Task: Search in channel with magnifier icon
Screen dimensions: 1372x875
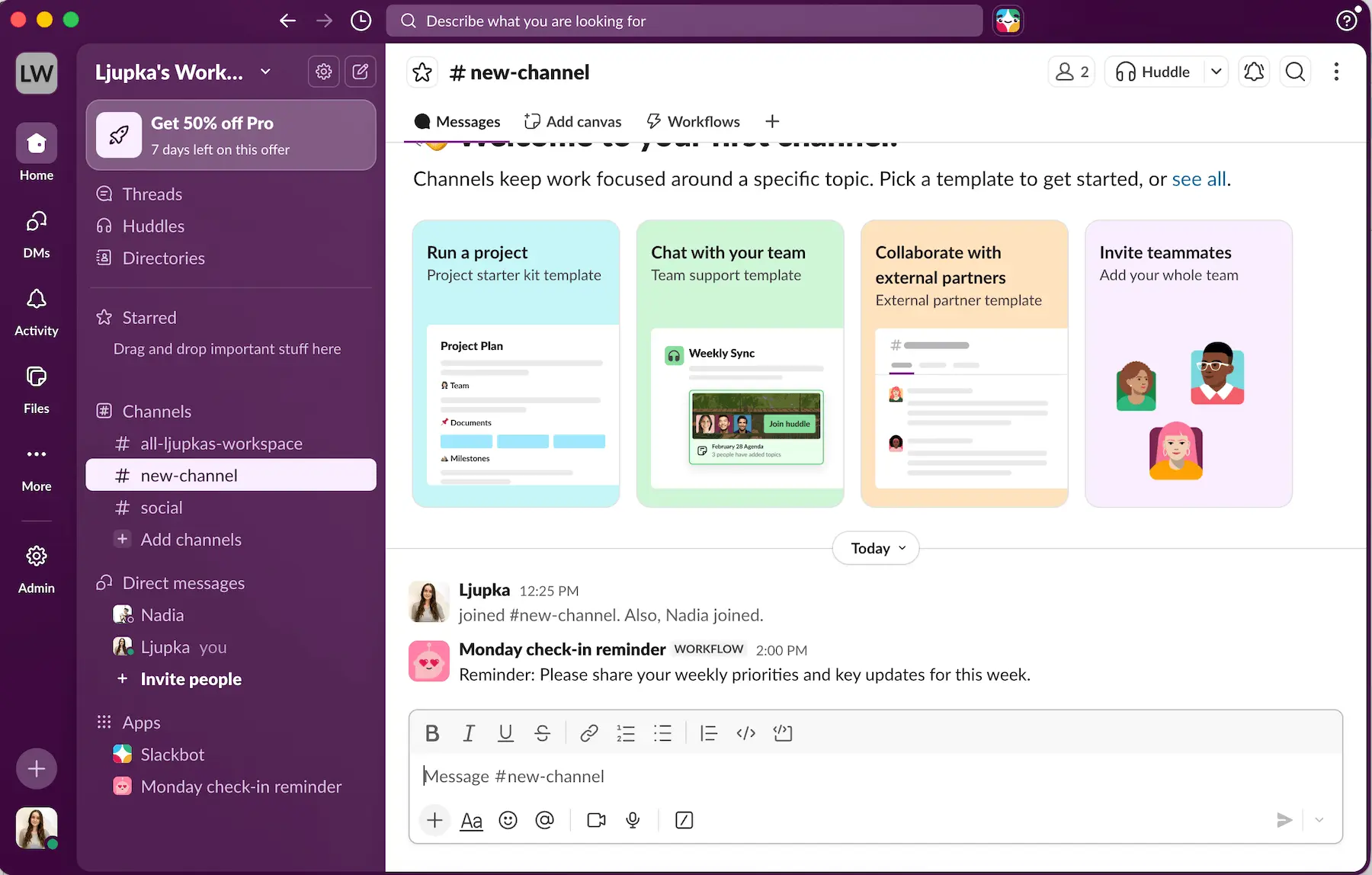Action: [1295, 72]
